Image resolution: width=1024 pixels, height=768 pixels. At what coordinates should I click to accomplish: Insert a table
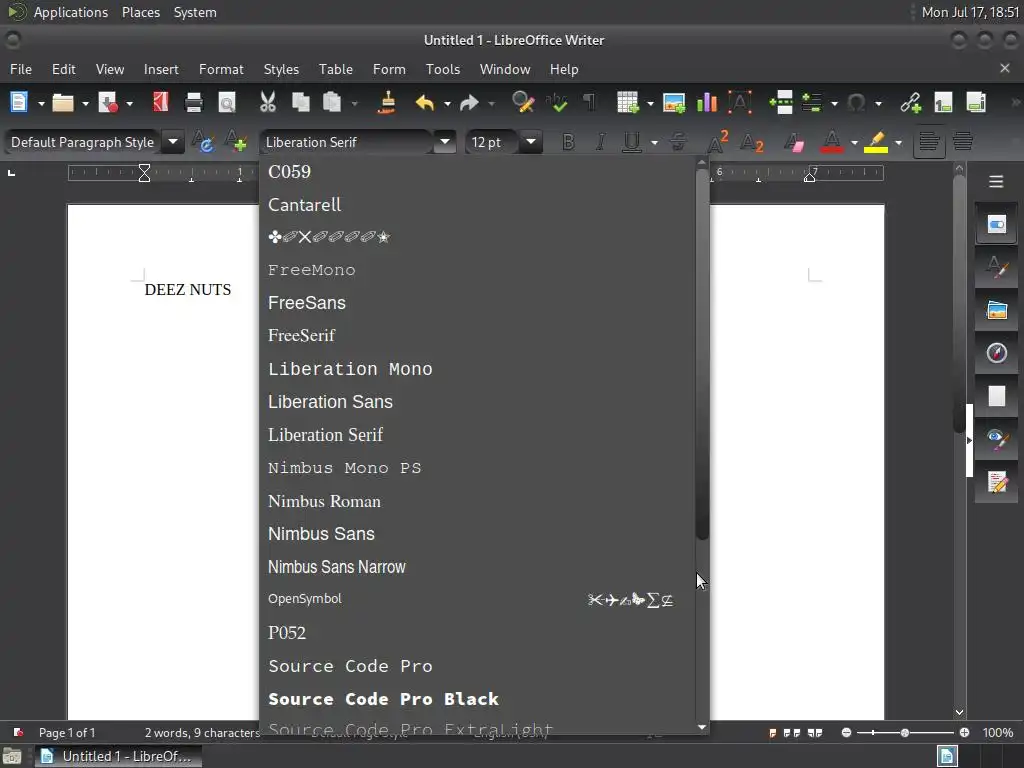627,103
